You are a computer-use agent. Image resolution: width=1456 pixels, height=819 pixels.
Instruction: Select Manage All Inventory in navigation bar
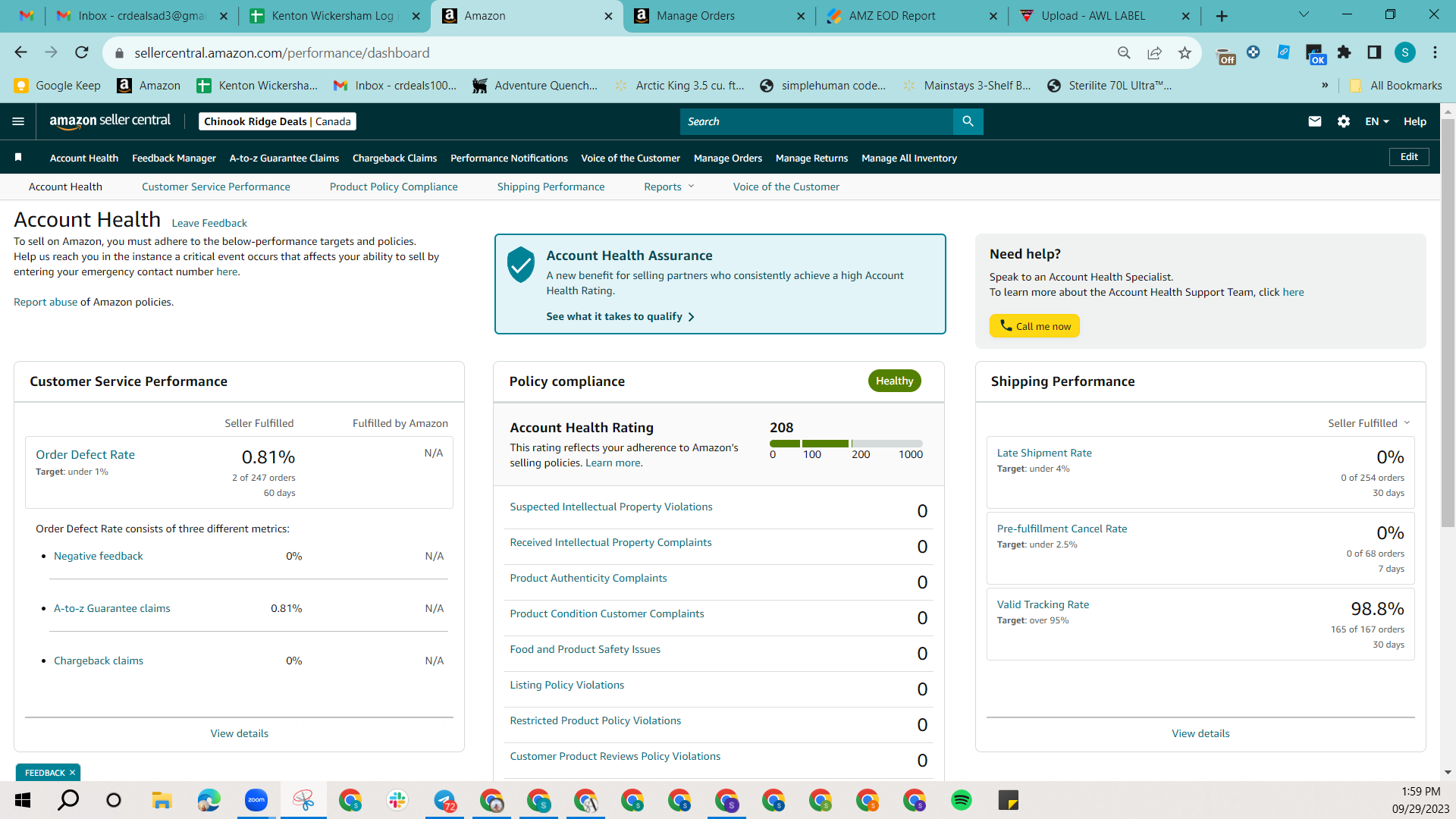tap(908, 158)
